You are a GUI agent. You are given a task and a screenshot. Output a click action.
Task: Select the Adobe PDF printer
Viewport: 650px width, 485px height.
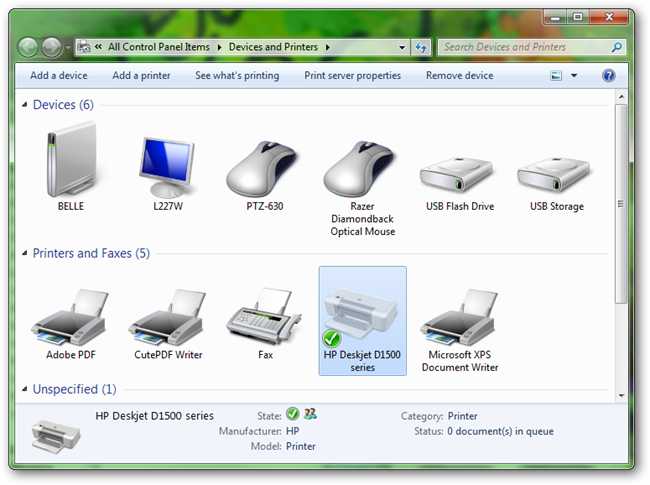70,317
